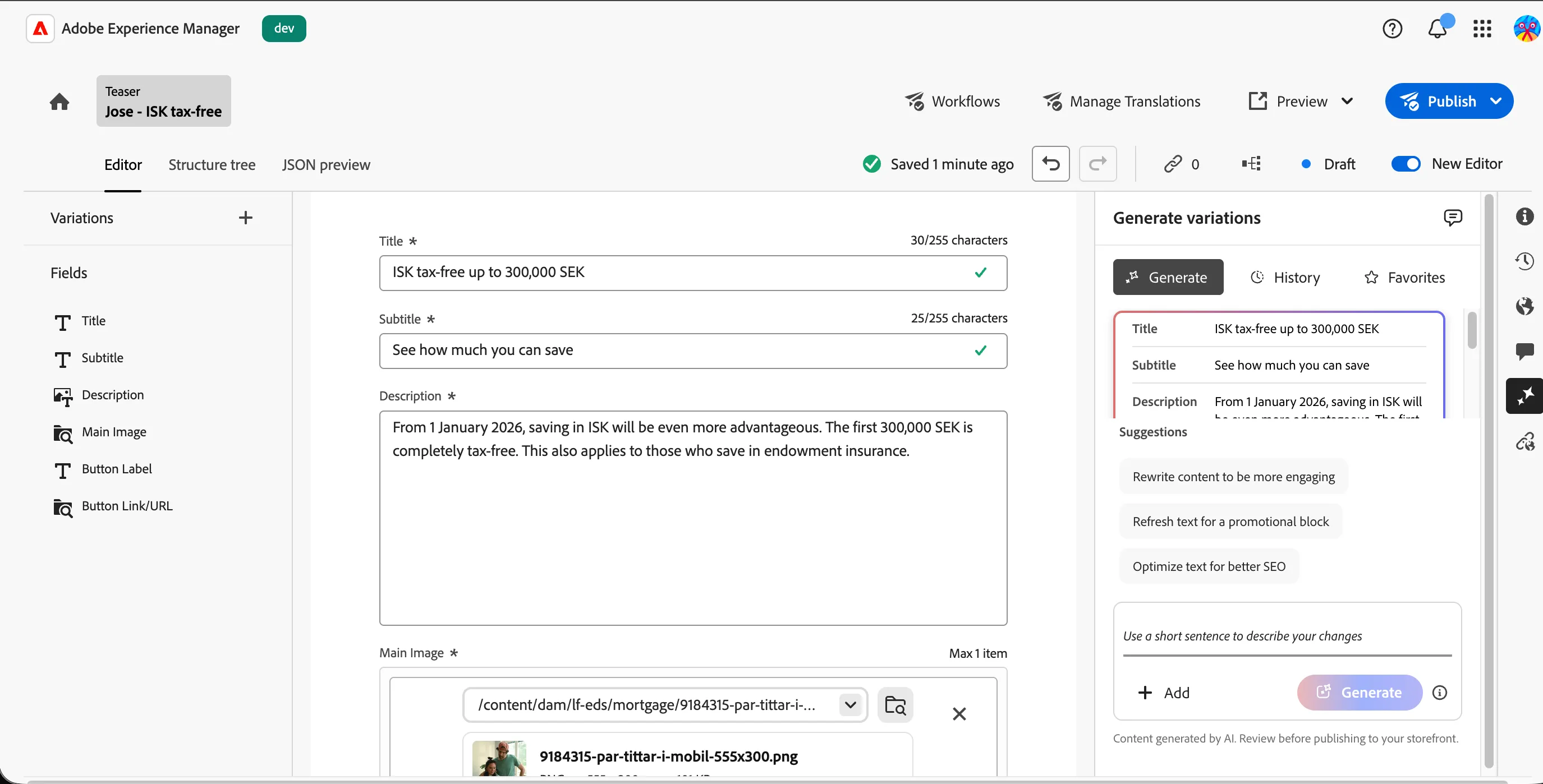Select the dark Generate tab
This screenshot has height=784, width=1543.
coord(1168,277)
